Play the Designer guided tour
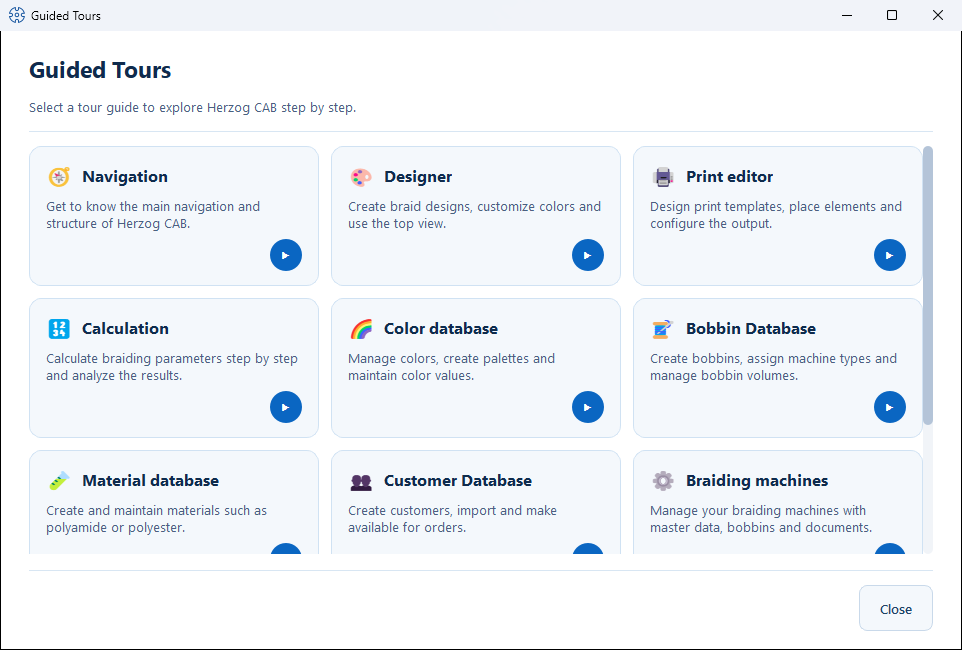The height and width of the screenshot is (650, 962). 588,255
